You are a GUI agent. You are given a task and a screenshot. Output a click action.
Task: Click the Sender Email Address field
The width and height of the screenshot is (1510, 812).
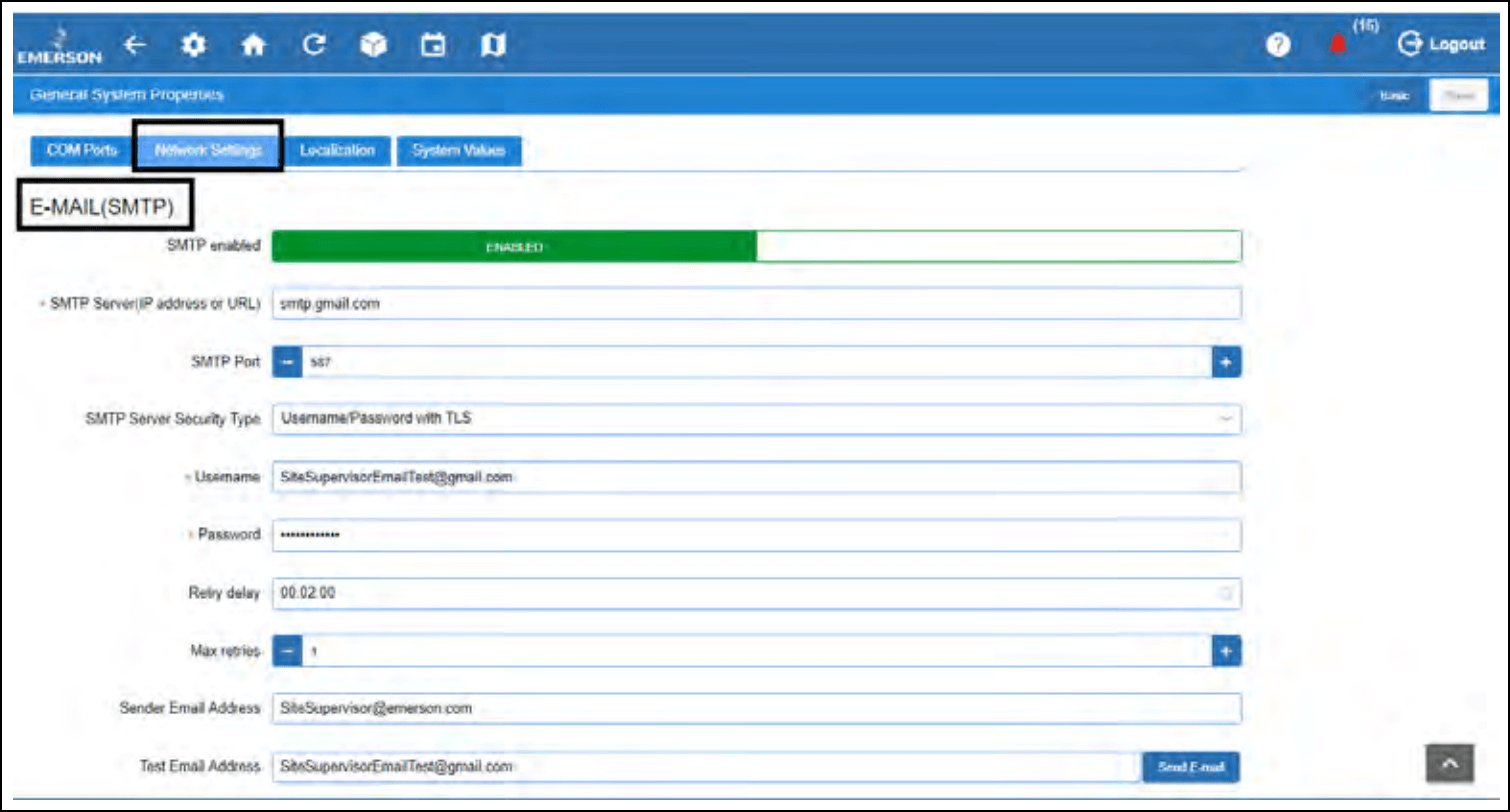click(756, 708)
